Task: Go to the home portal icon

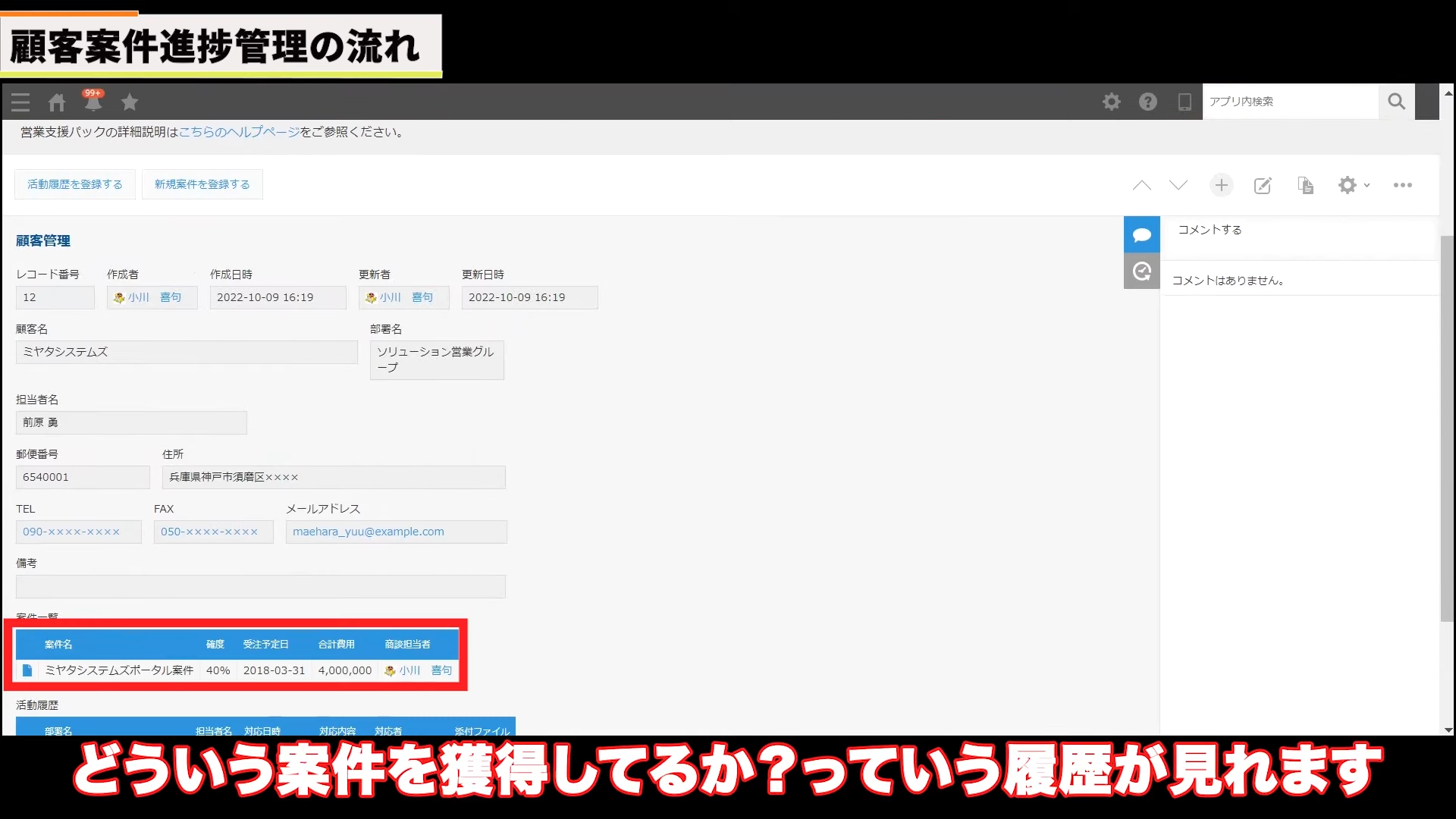Action: click(x=57, y=102)
